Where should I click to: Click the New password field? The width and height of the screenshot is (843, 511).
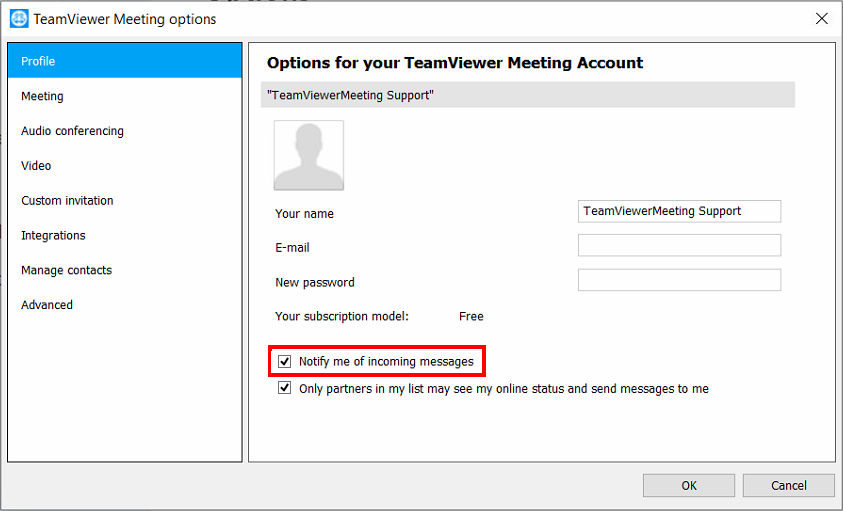(x=679, y=280)
